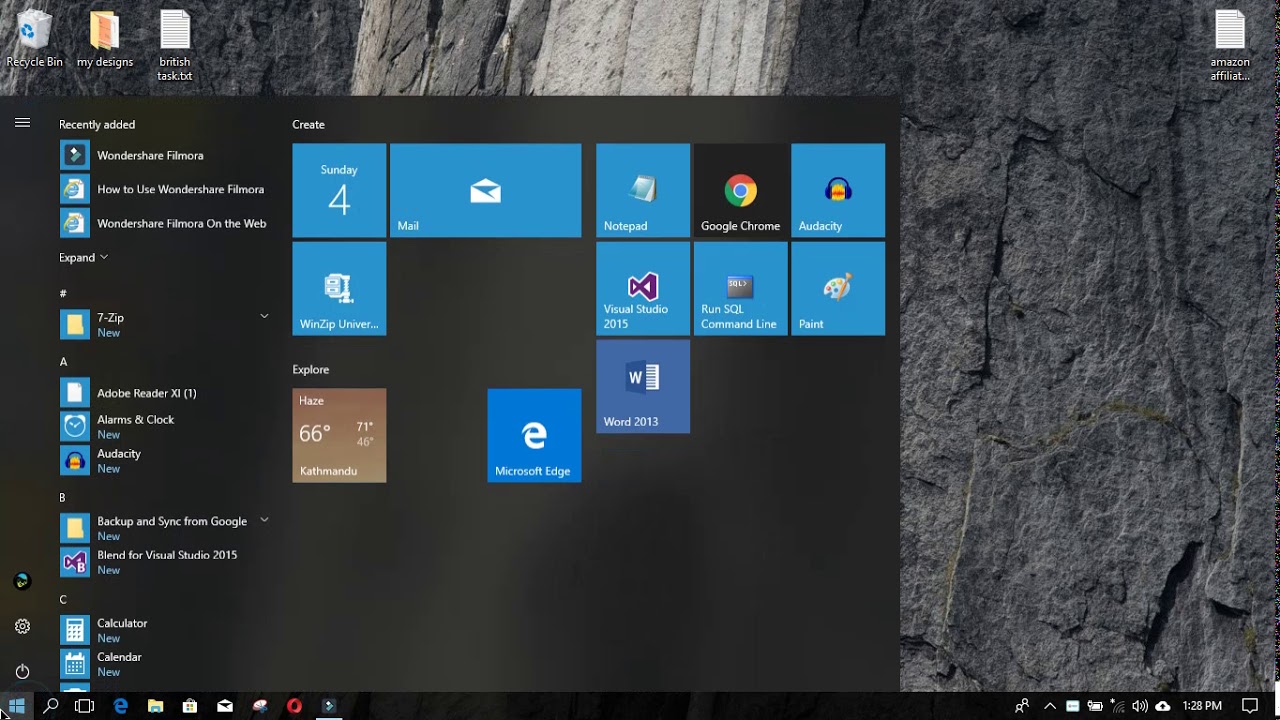The height and width of the screenshot is (720, 1280).
Task: Open How to Use Wondershare Filmora
Action: click(x=165, y=189)
